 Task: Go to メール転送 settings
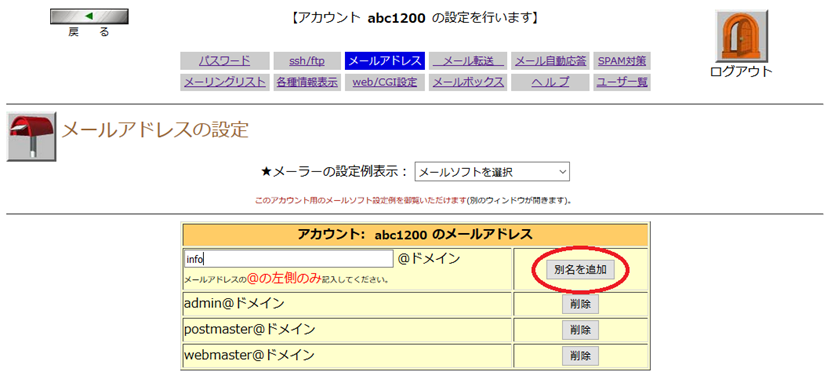point(468,61)
